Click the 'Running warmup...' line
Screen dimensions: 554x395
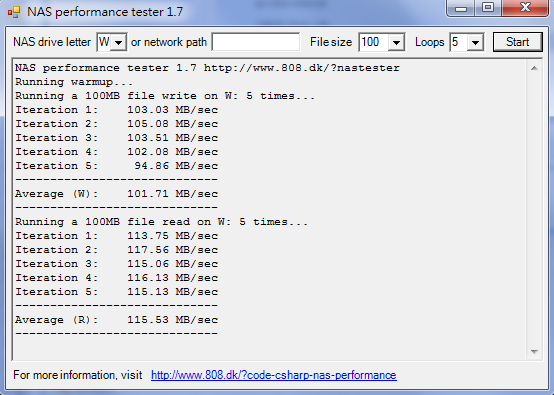pyautogui.click(x=74, y=82)
